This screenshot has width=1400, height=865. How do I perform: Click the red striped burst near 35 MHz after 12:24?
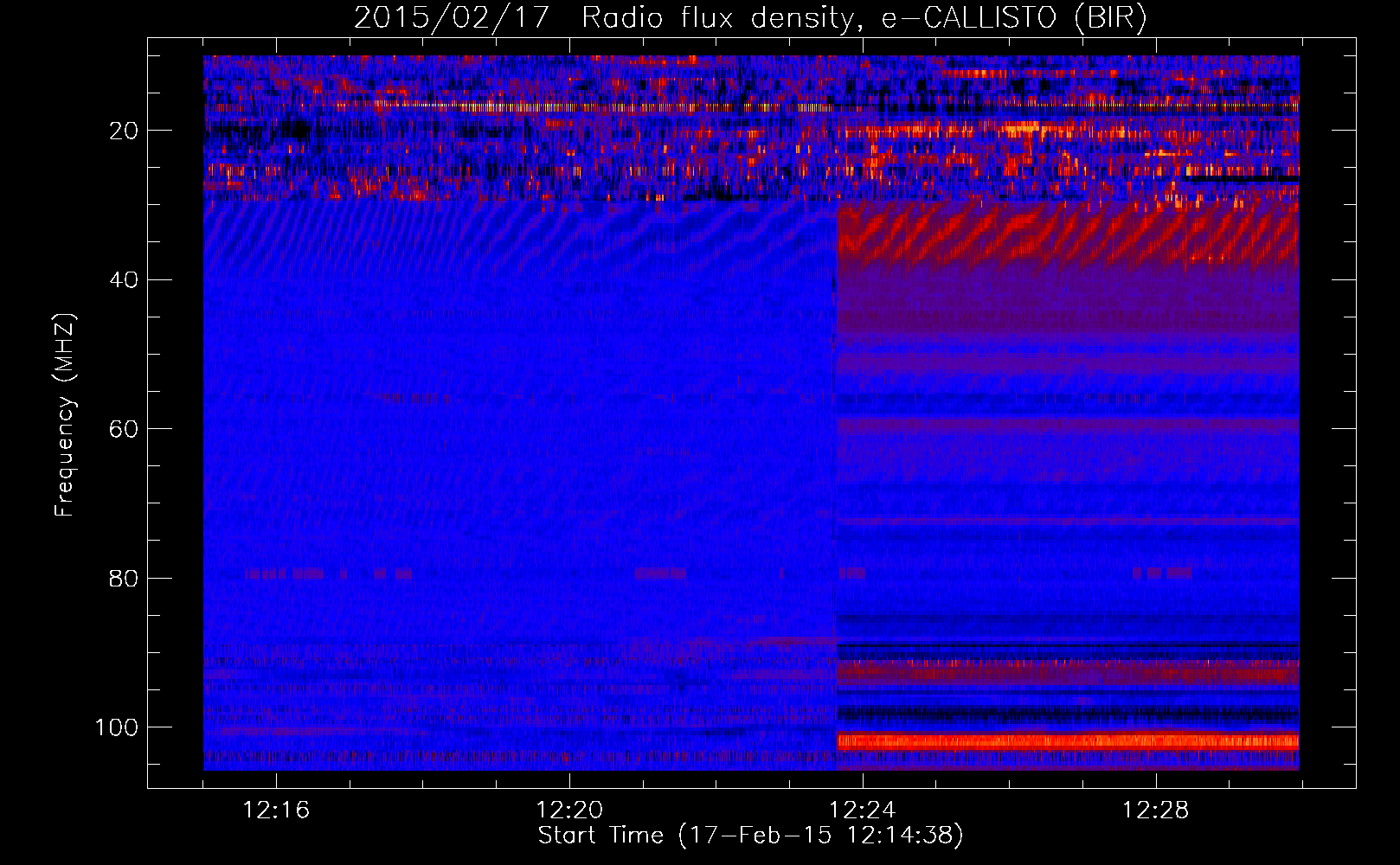point(1068,235)
